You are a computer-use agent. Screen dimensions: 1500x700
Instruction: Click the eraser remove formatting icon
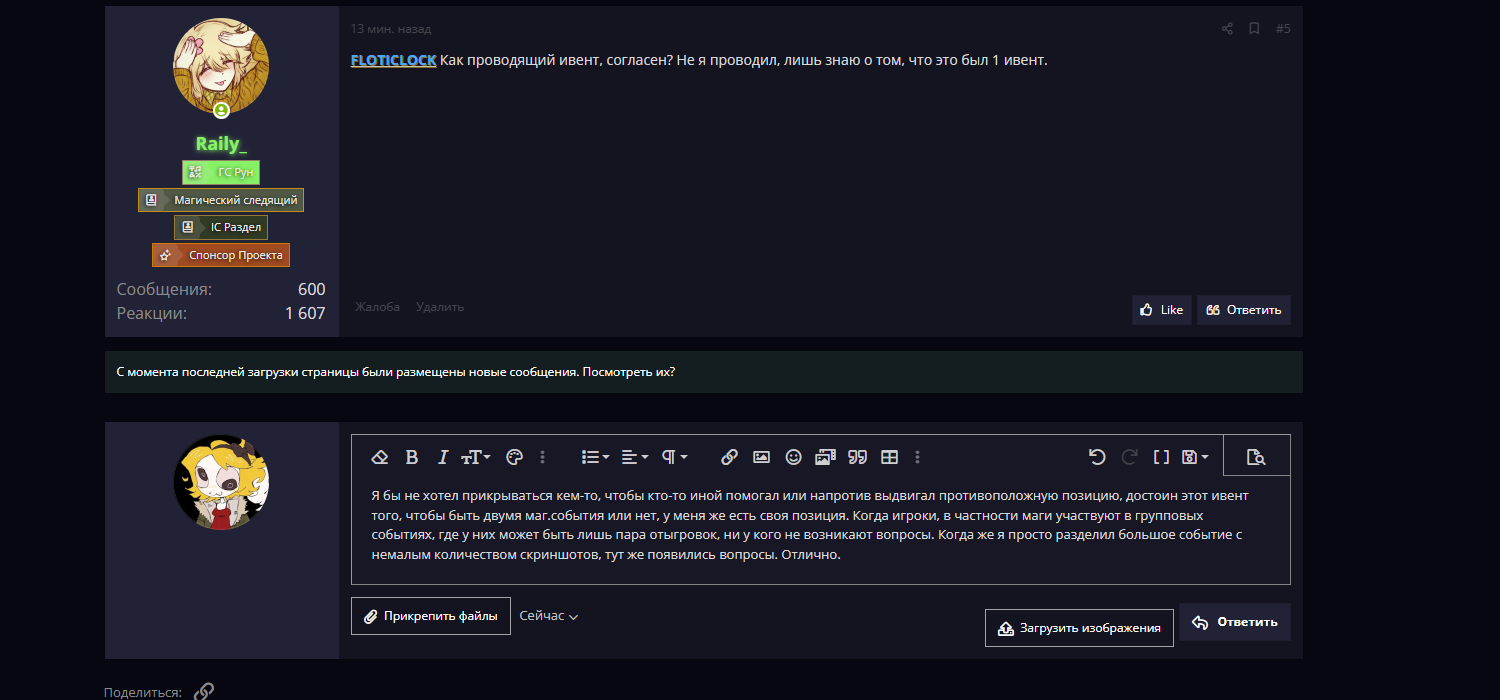[379, 457]
